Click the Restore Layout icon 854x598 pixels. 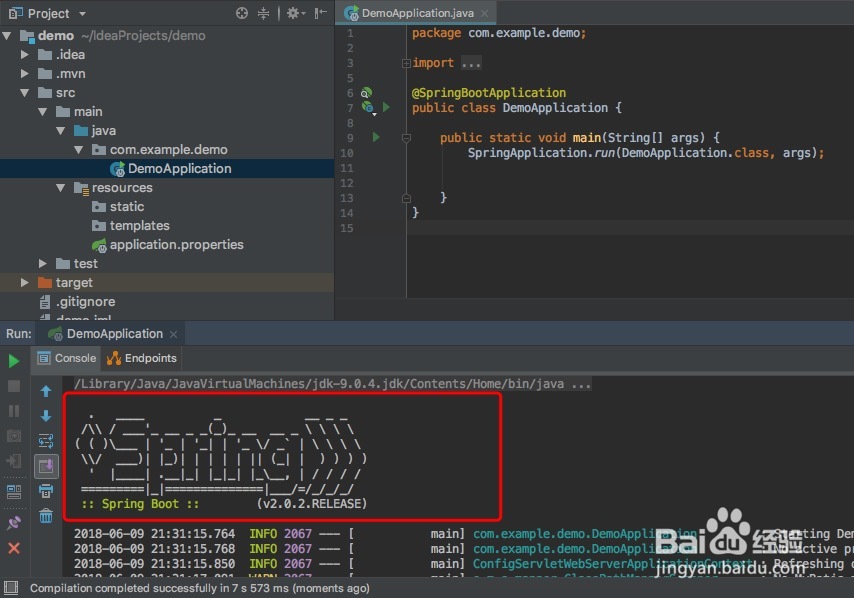coord(14,492)
